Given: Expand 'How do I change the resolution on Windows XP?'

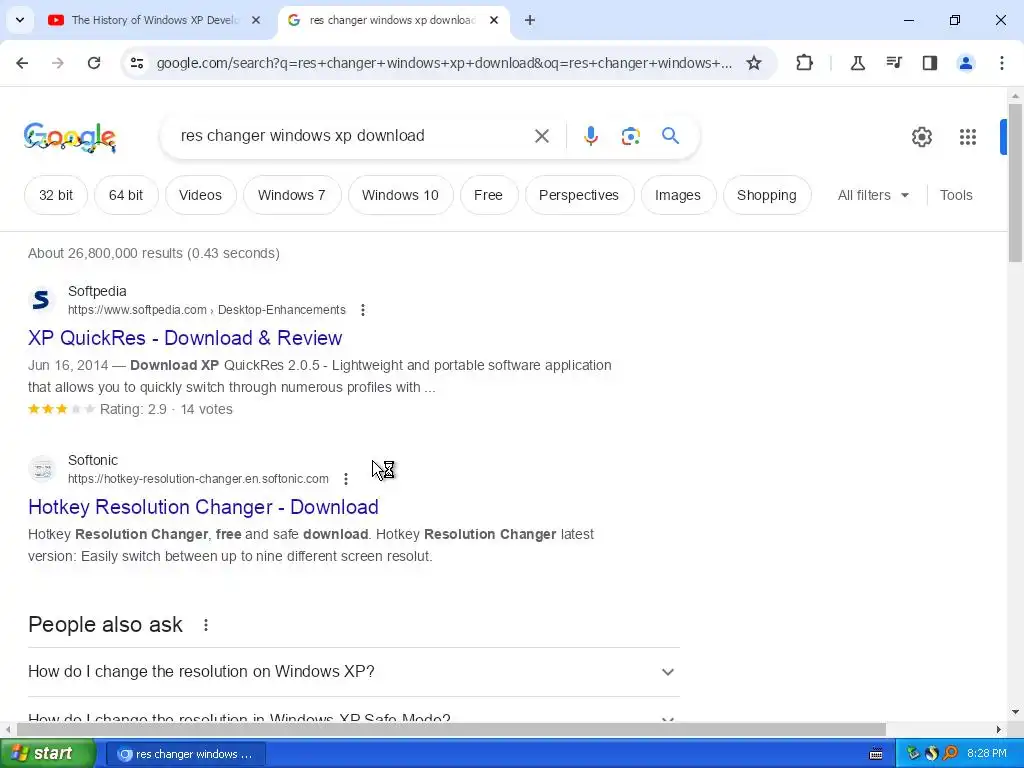Looking at the screenshot, I should coord(354,672).
